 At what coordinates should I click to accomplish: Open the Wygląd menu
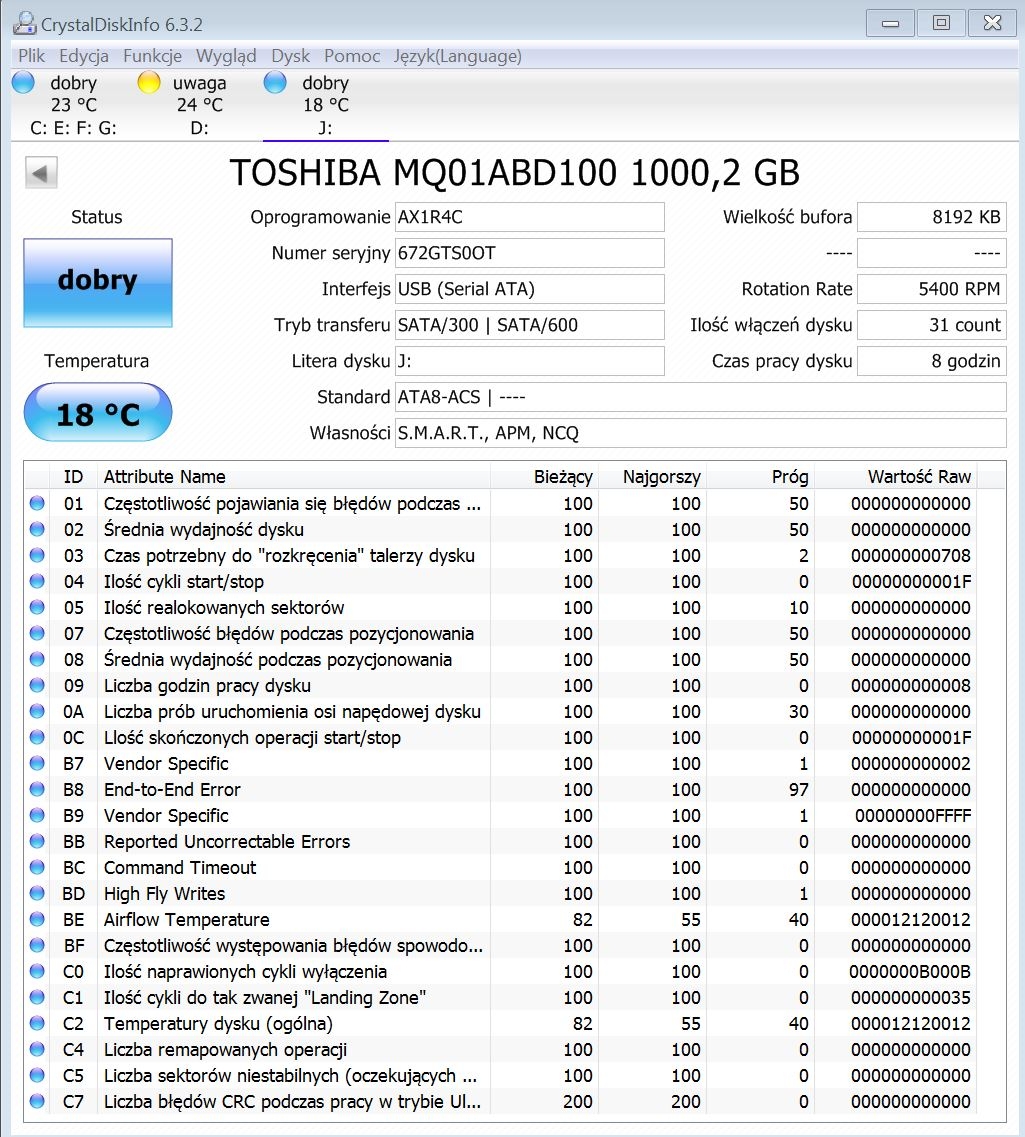(x=226, y=56)
